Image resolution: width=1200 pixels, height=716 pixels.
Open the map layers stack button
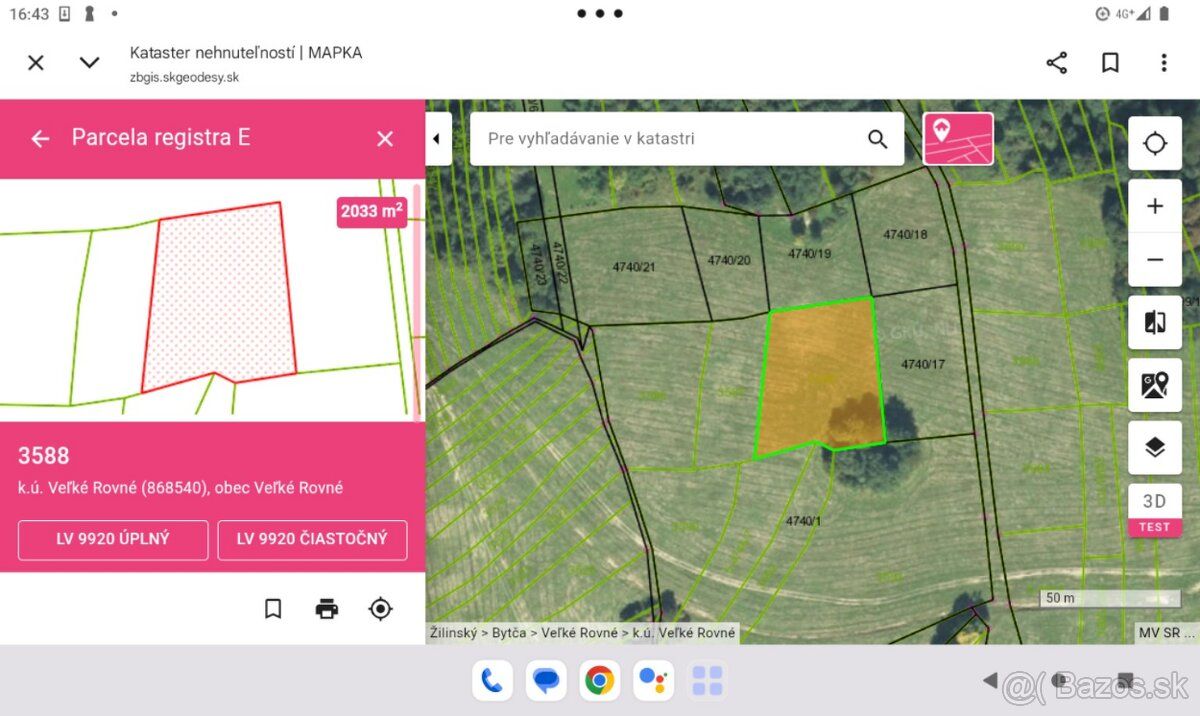tap(1155, 447)
